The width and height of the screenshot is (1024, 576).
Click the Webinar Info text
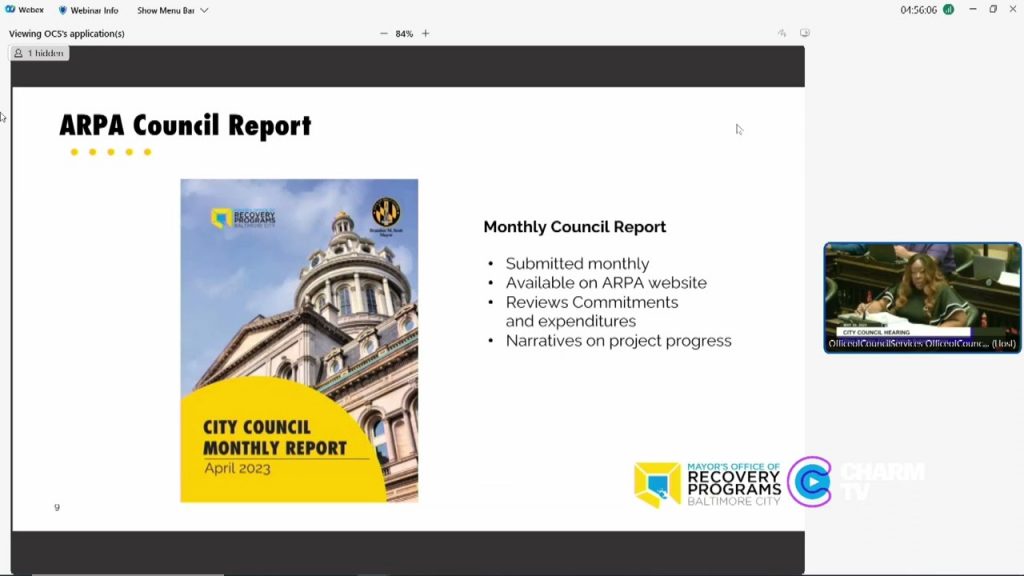[95, 10]
